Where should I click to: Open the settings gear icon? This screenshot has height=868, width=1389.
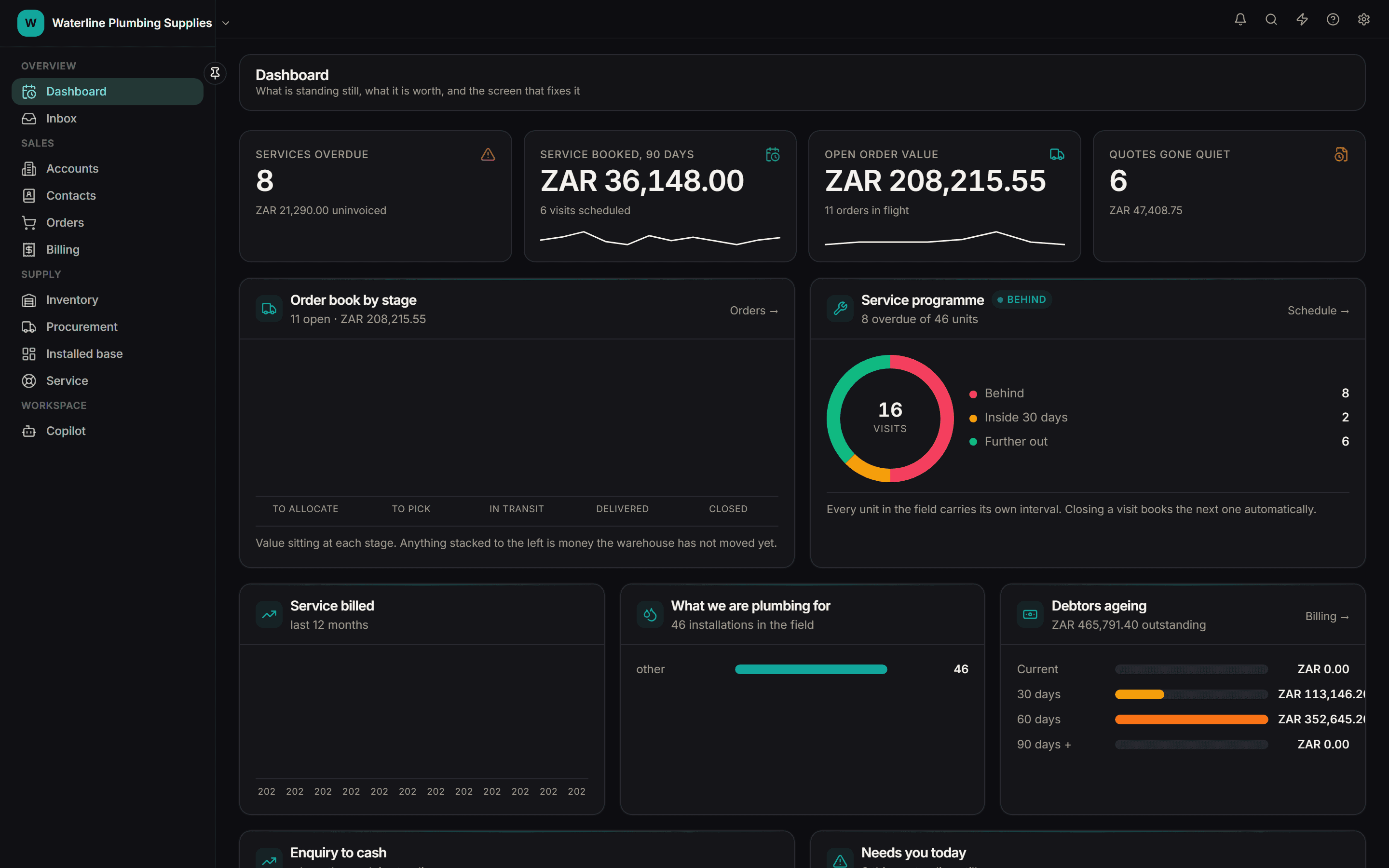(1364, 19)
